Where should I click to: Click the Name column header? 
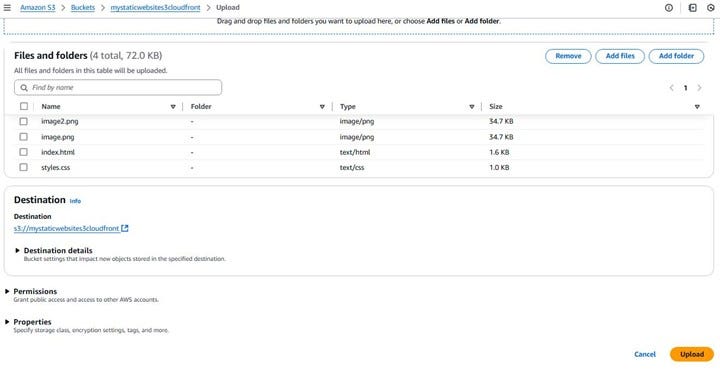pyautogui.click(x=51, y=107)
